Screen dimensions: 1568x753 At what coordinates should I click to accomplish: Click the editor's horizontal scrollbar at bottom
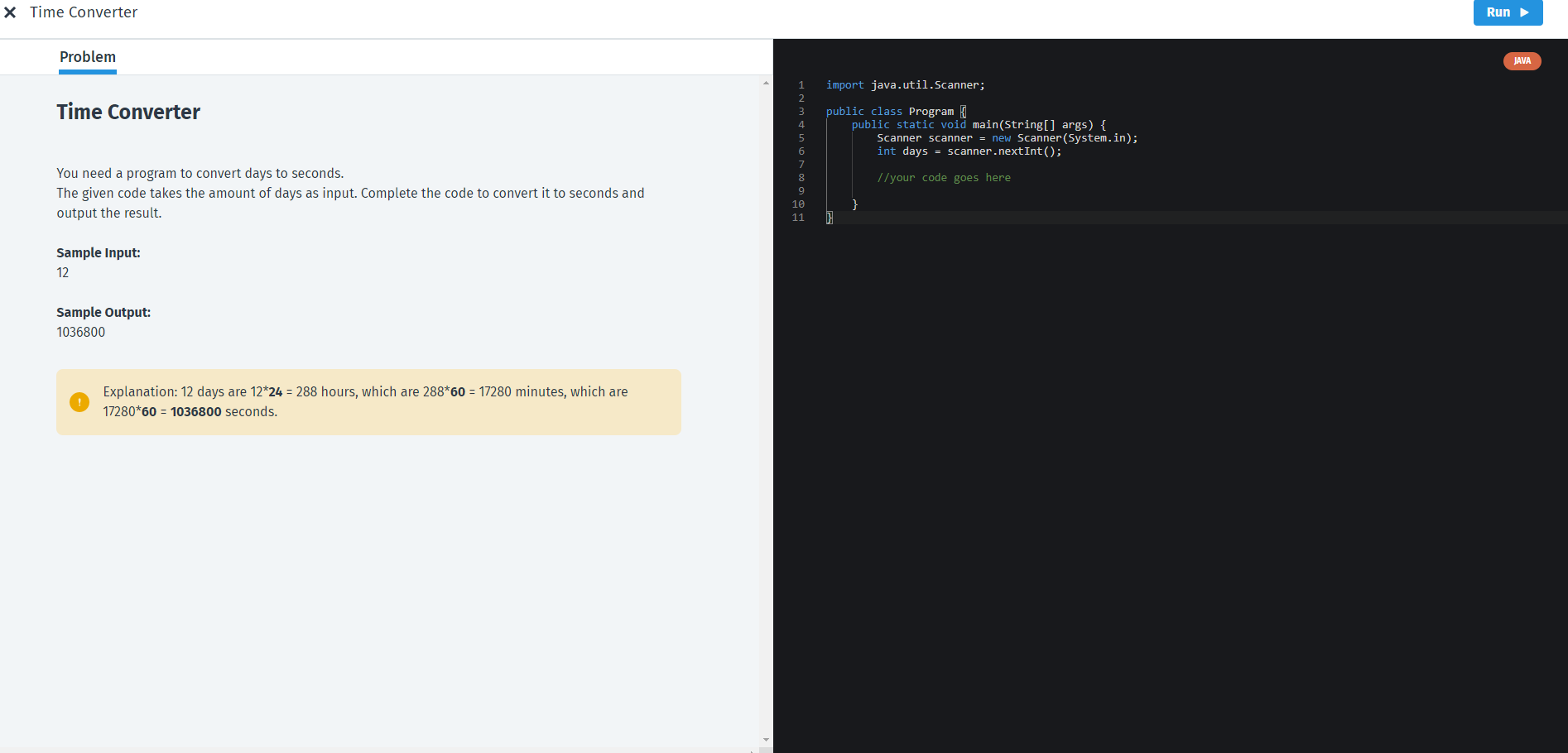point(1159,748)
